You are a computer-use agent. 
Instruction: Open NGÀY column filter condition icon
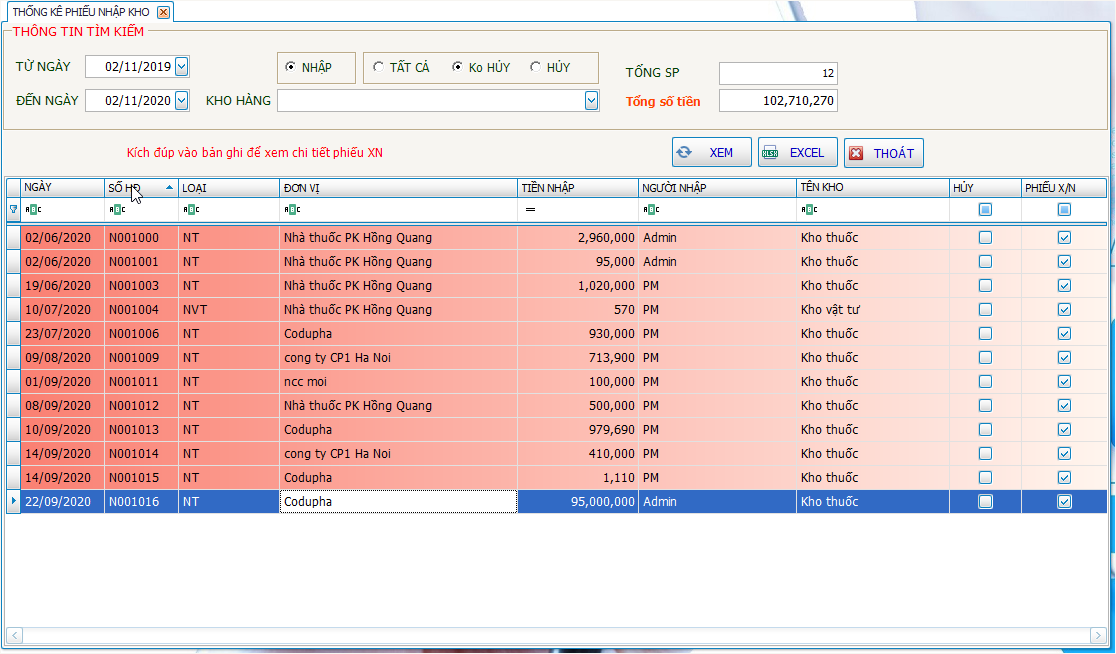(x=33, y=209)
